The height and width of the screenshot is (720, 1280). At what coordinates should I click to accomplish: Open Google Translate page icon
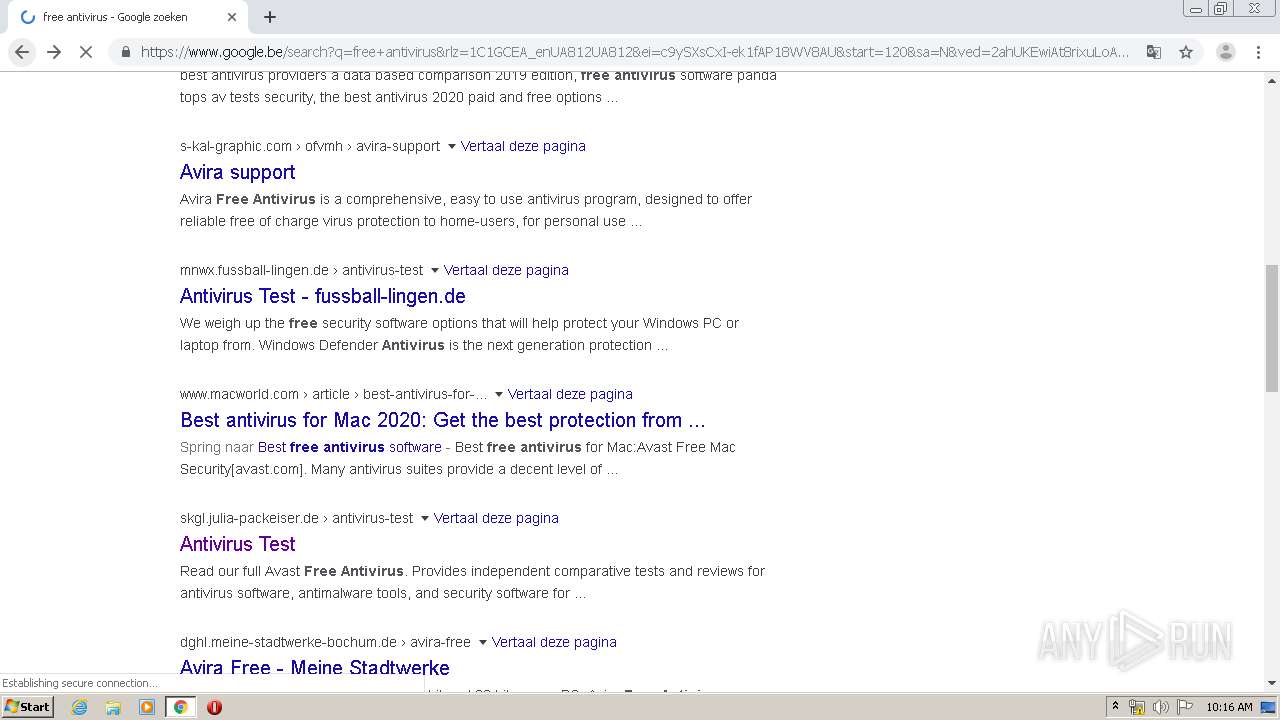pos(1153,52)
